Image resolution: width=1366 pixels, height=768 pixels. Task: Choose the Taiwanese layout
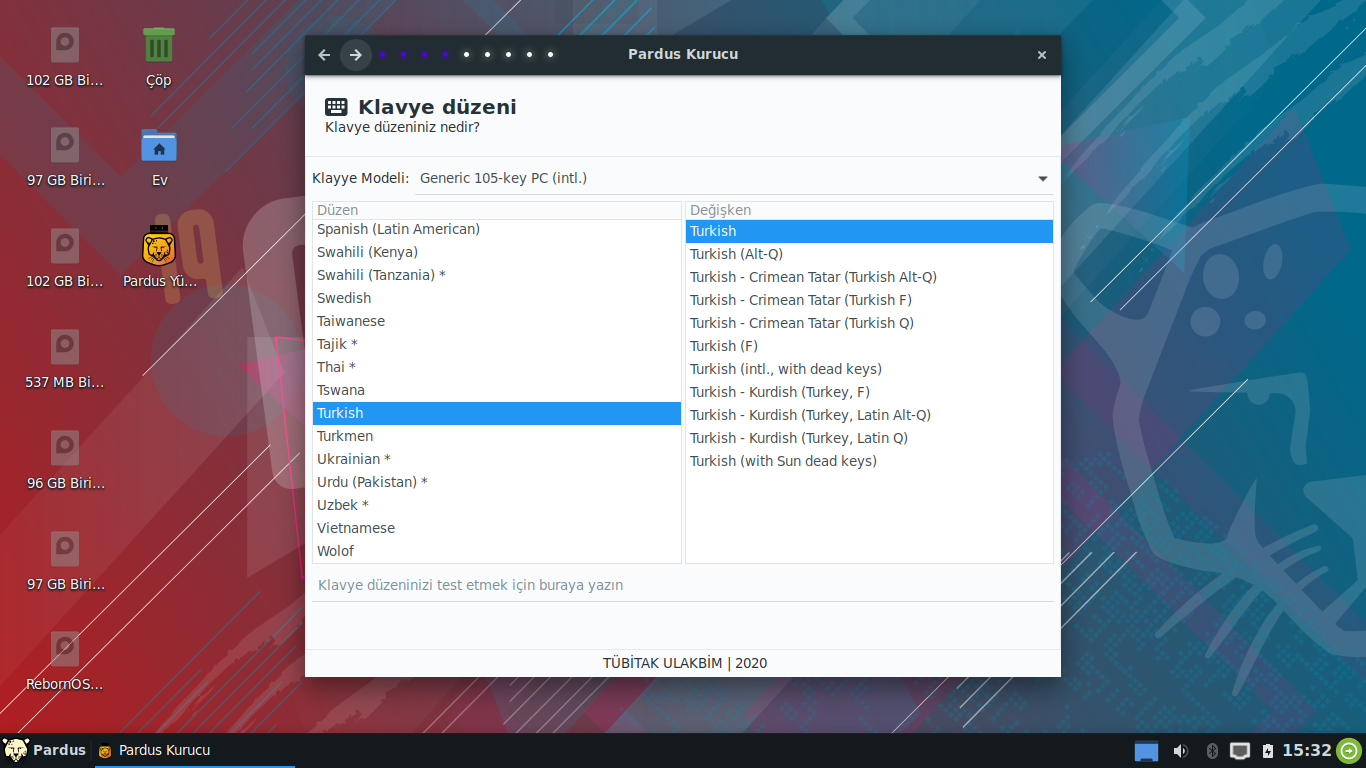497,321
